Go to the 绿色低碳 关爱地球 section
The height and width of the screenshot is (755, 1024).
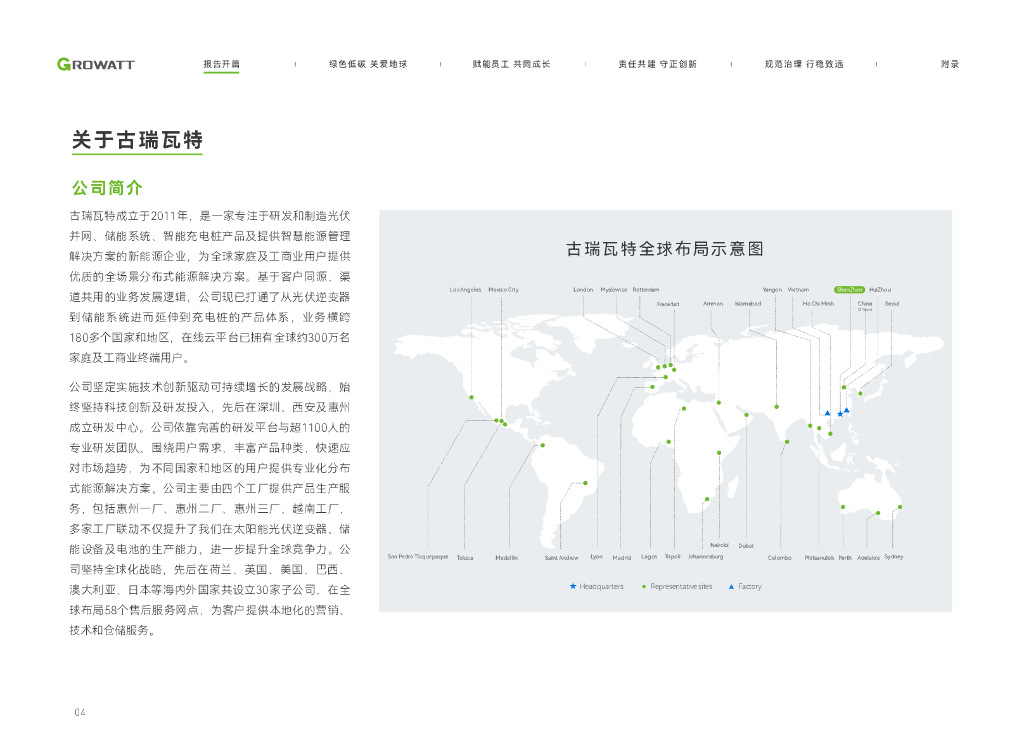(368, 64)
